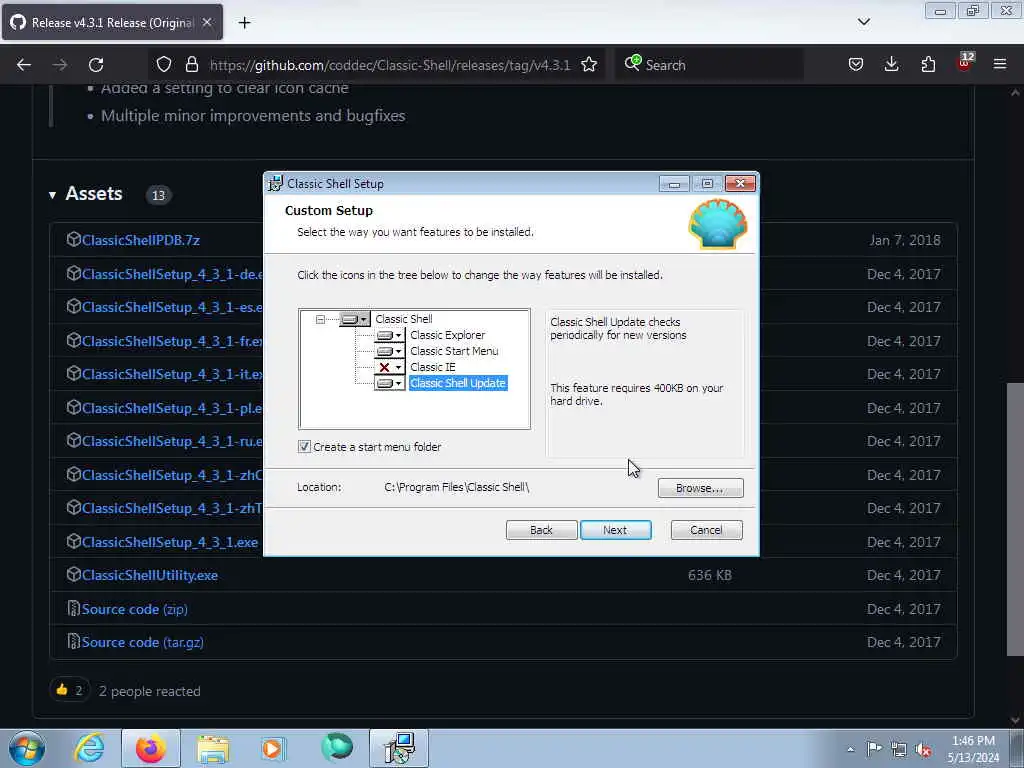This screenshot has height=768, width=1024.
Task: Go back in Firefox
Action: coord(24,65)
